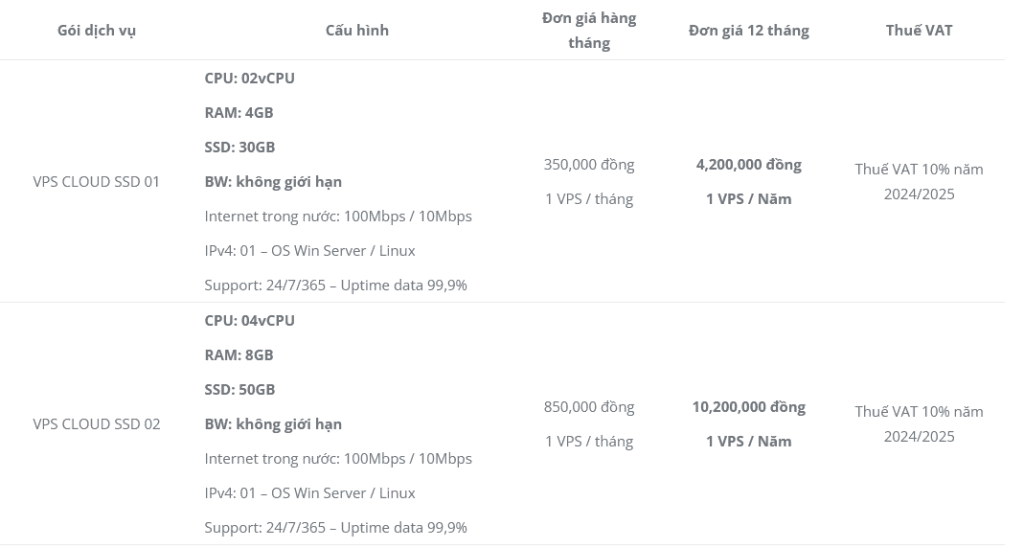Click the VAT text in the SSD 01 row
This screenshot has width=1024, height=548.
[919, 182]
